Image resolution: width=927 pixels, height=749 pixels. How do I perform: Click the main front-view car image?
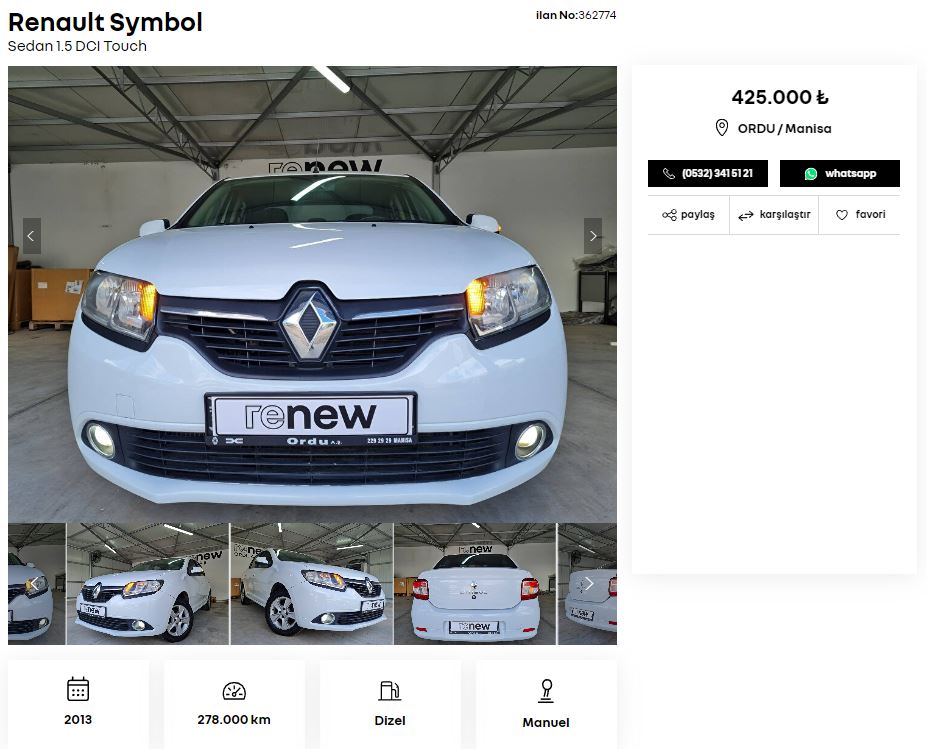coord(312,330)
